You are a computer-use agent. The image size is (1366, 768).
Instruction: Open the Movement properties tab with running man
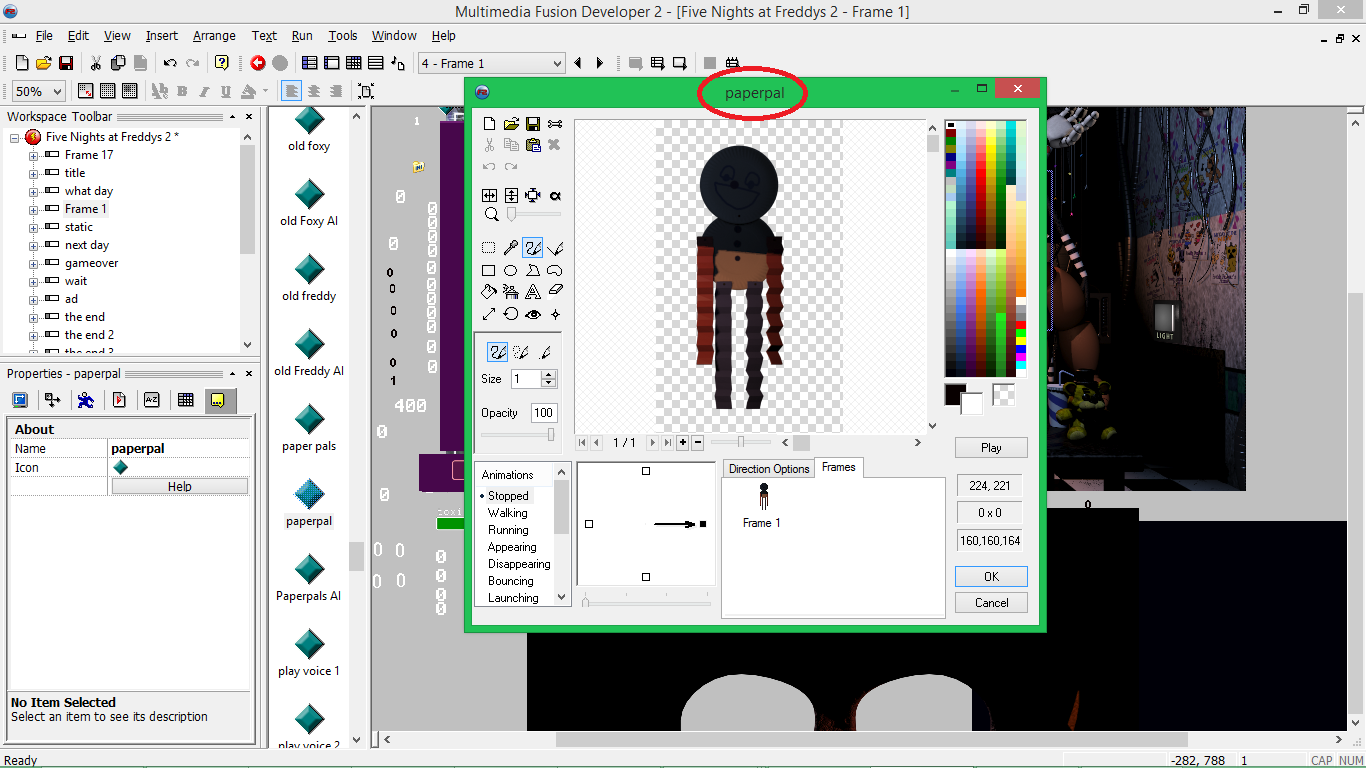point(86,400)
